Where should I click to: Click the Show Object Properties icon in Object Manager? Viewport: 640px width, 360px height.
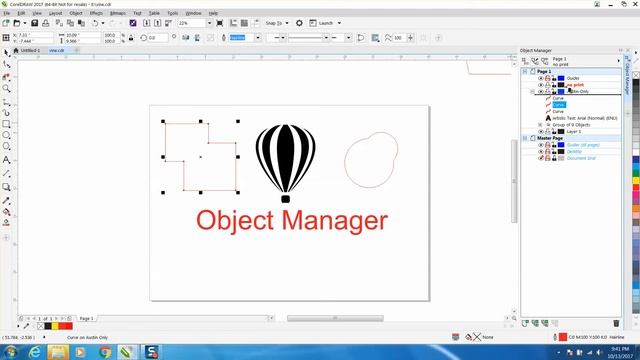(525, 61)
